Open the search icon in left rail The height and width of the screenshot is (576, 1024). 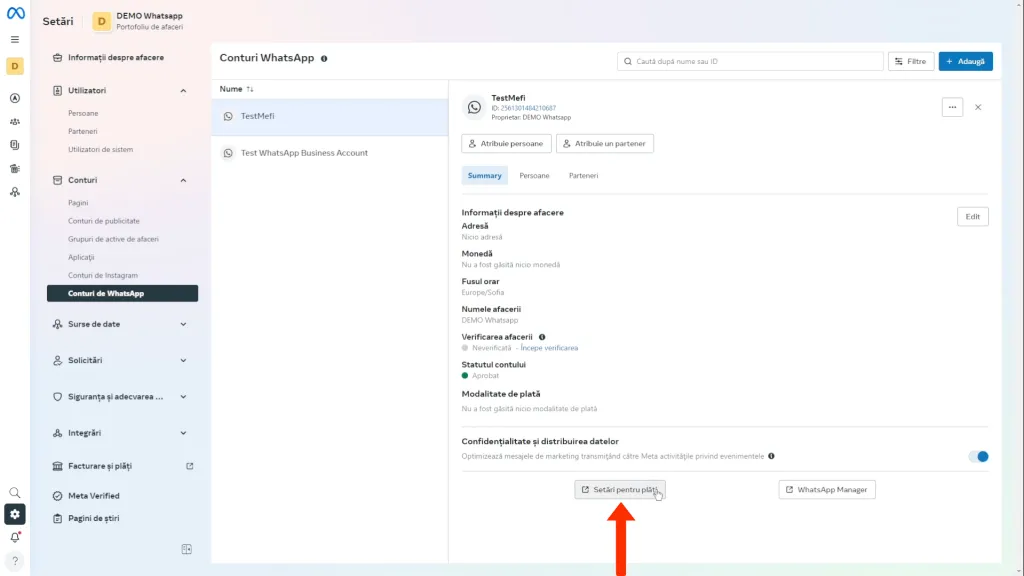click(x=14, y=492)
